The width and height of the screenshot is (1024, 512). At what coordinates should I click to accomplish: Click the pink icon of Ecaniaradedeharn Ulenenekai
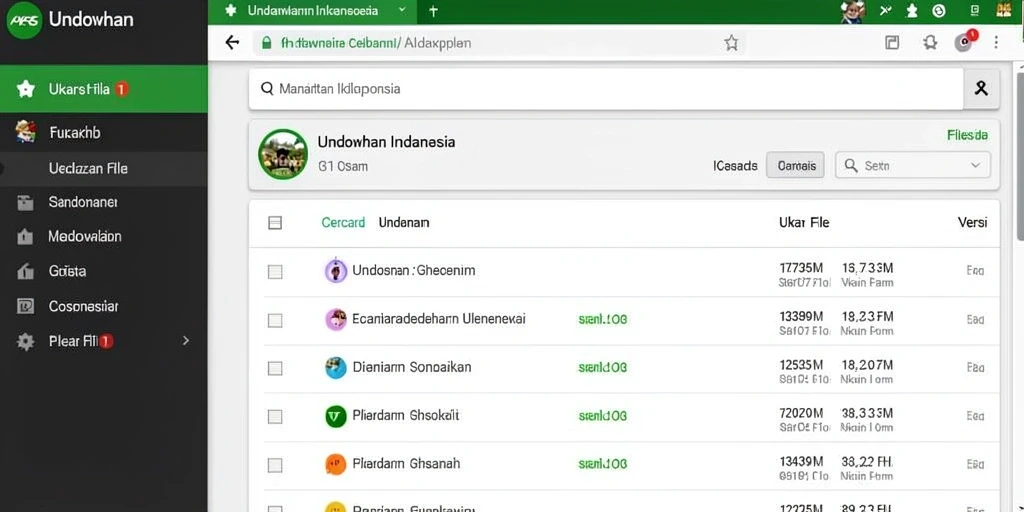tap(336, 319)
